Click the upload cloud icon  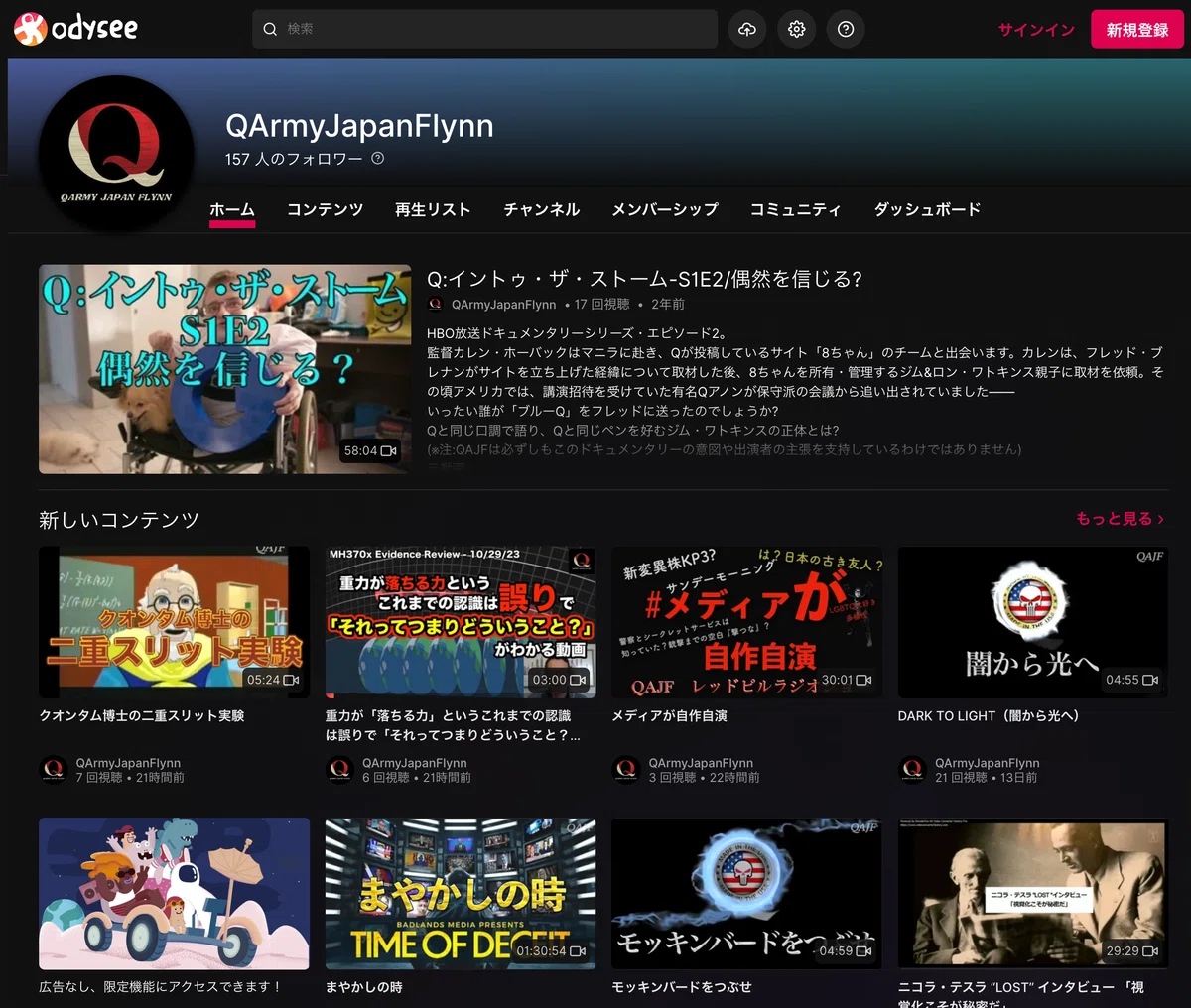pos(747,30)
